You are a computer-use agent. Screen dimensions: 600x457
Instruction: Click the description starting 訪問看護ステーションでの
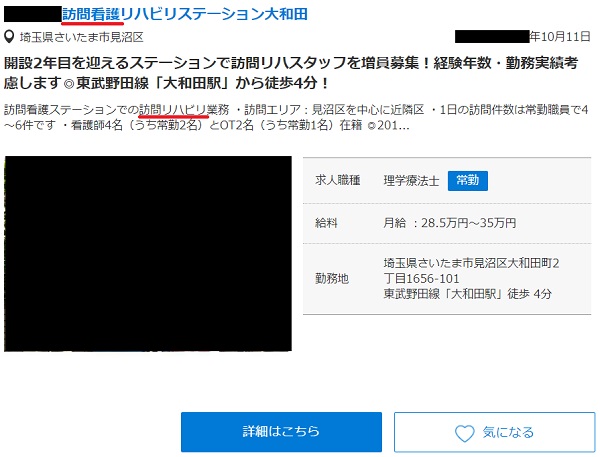pos(296,118)
